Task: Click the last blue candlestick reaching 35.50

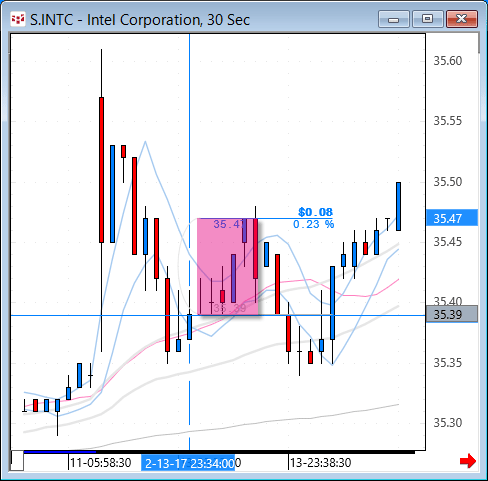Action: 398,206
